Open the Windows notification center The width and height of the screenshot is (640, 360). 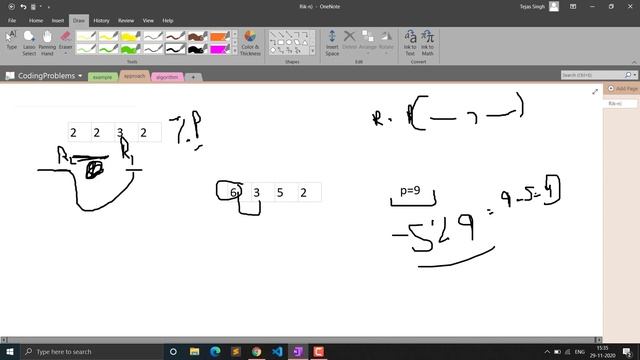tap(627, 351)
